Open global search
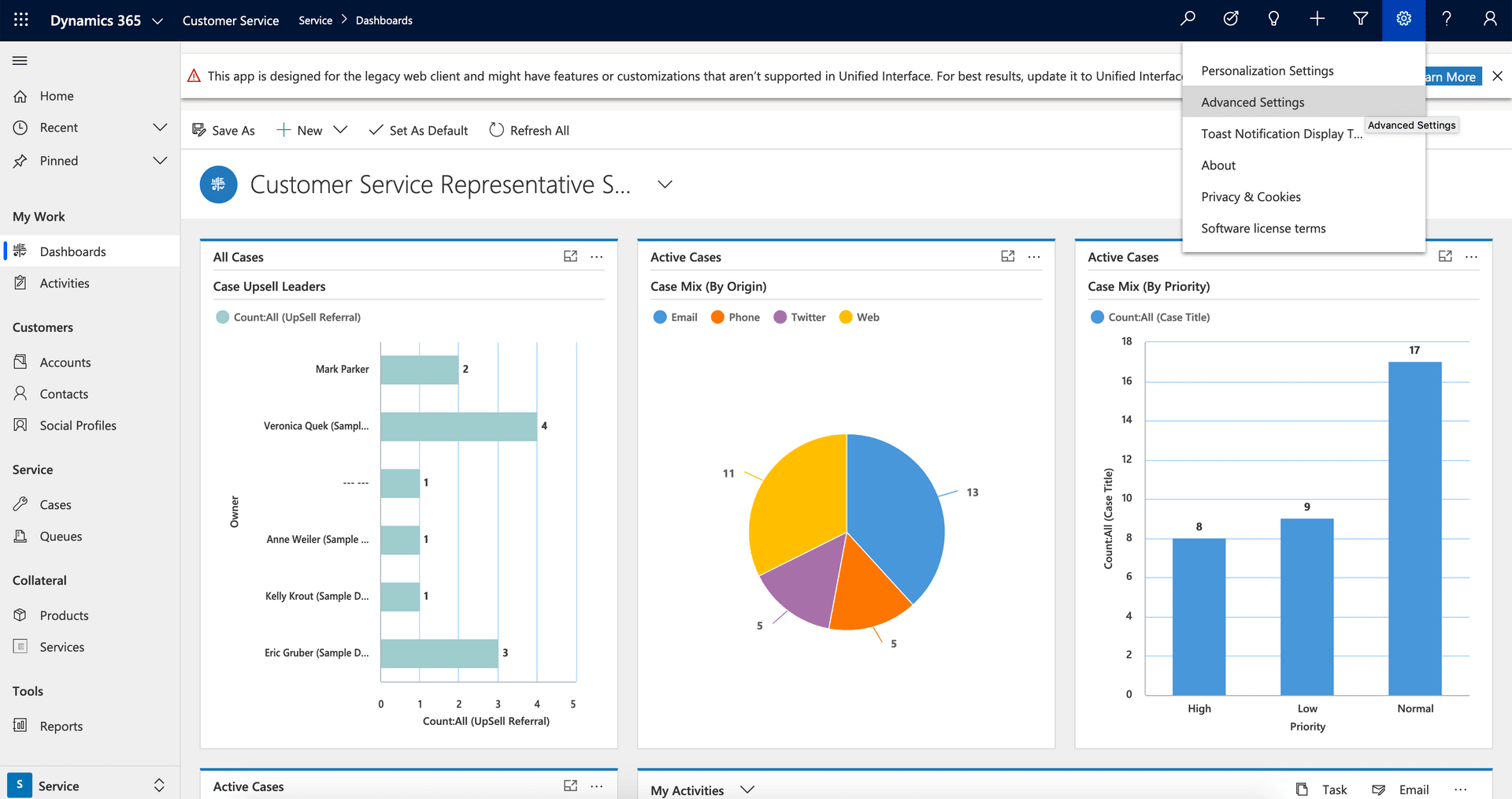The width and height of the screenshot is (1512, 799). click(x=1188, y=19)
